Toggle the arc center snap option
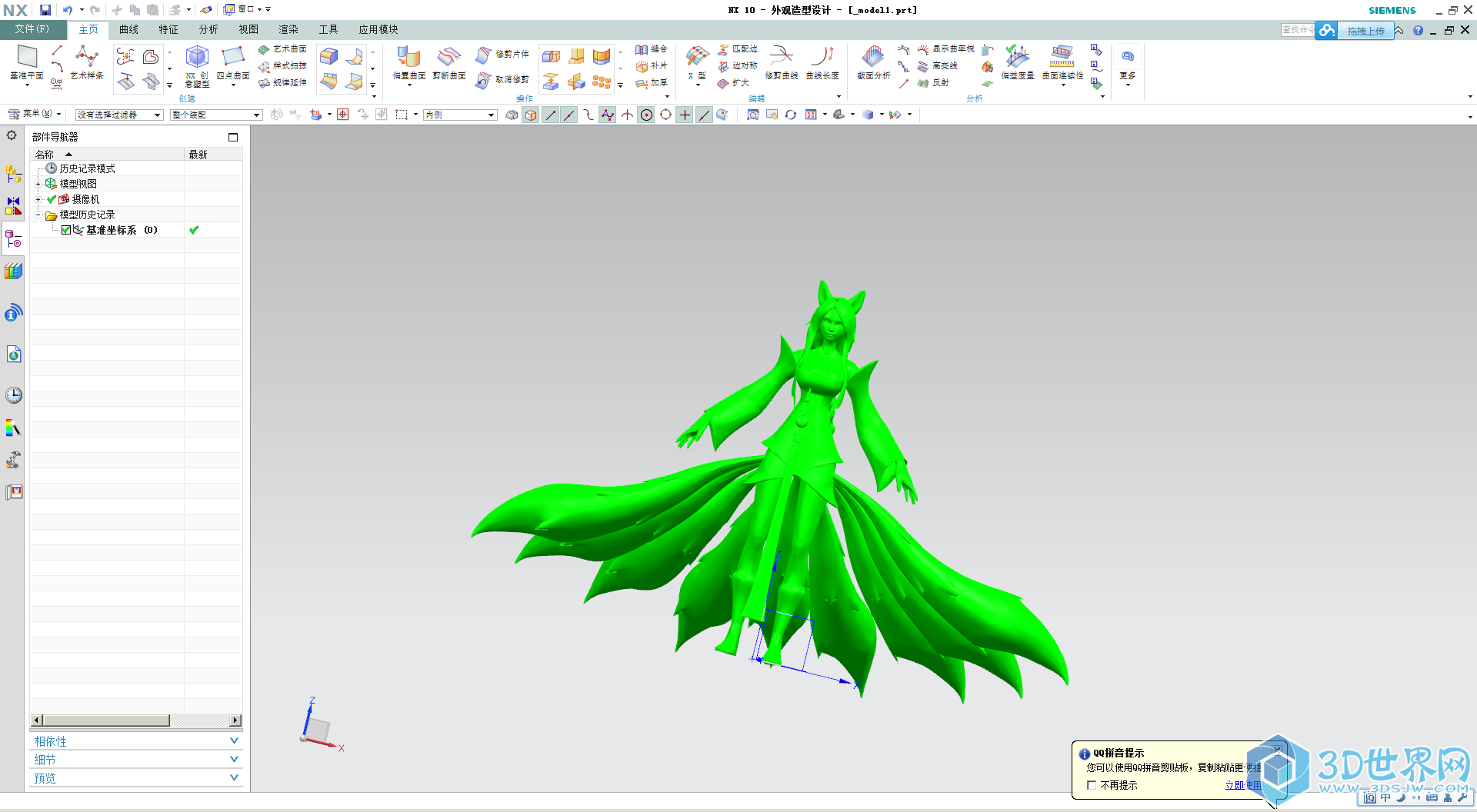The image size is (1477, 812). pos(646,115)
